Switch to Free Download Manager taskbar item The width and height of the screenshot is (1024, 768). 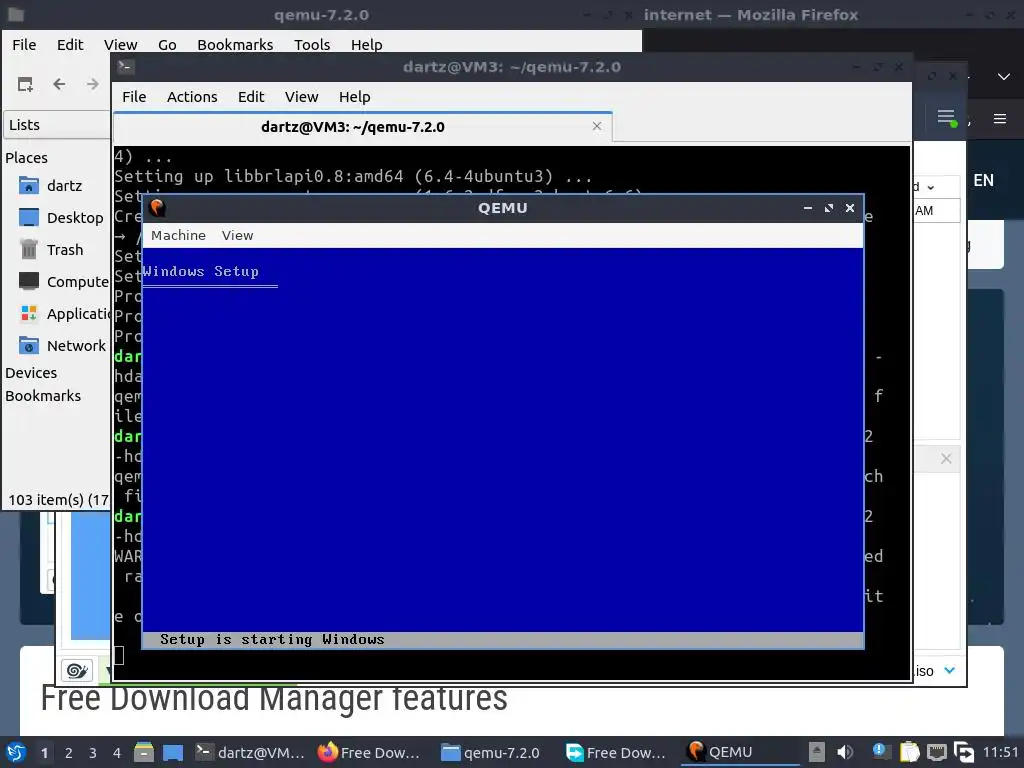pos(616,752)
